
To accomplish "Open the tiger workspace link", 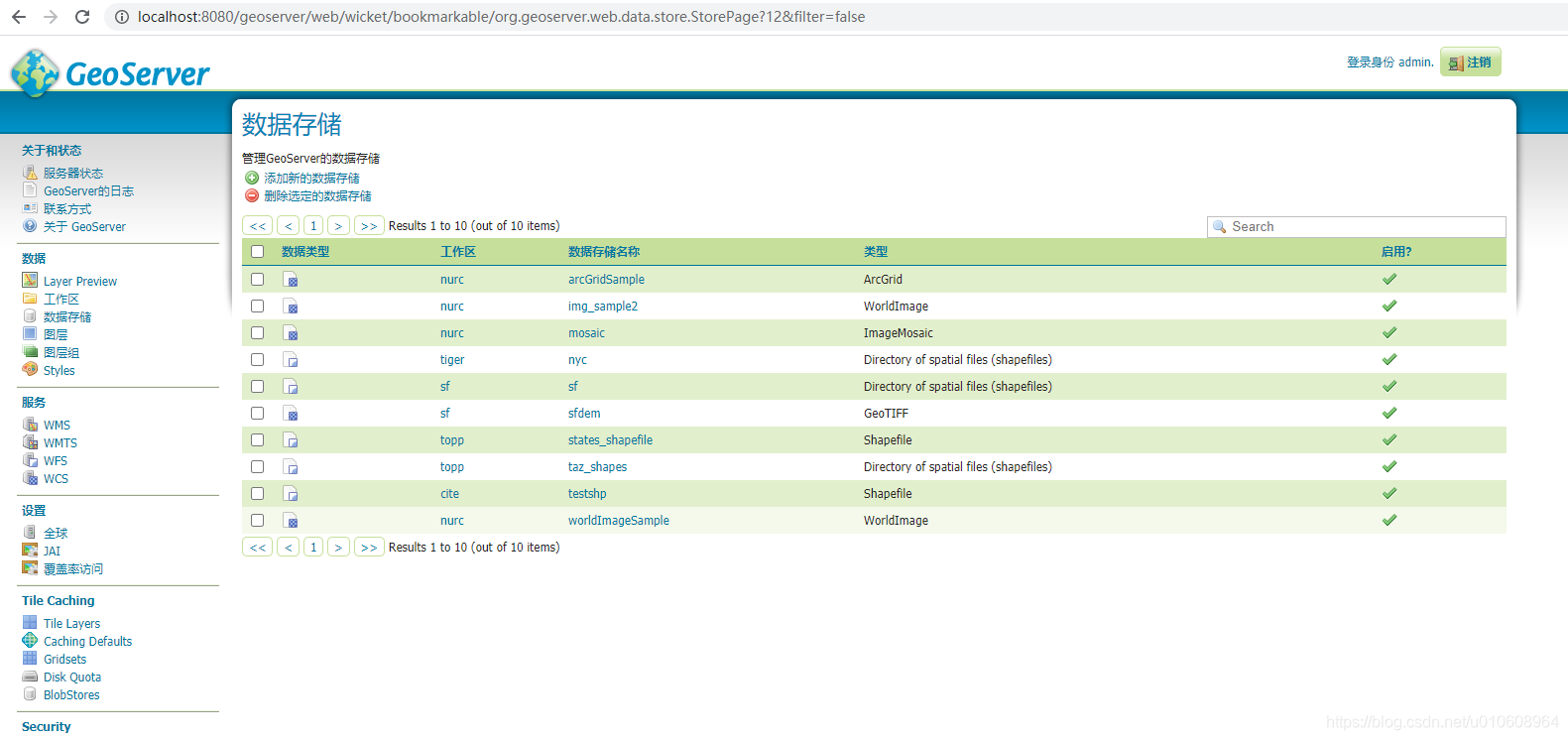I will coord(452,360).
